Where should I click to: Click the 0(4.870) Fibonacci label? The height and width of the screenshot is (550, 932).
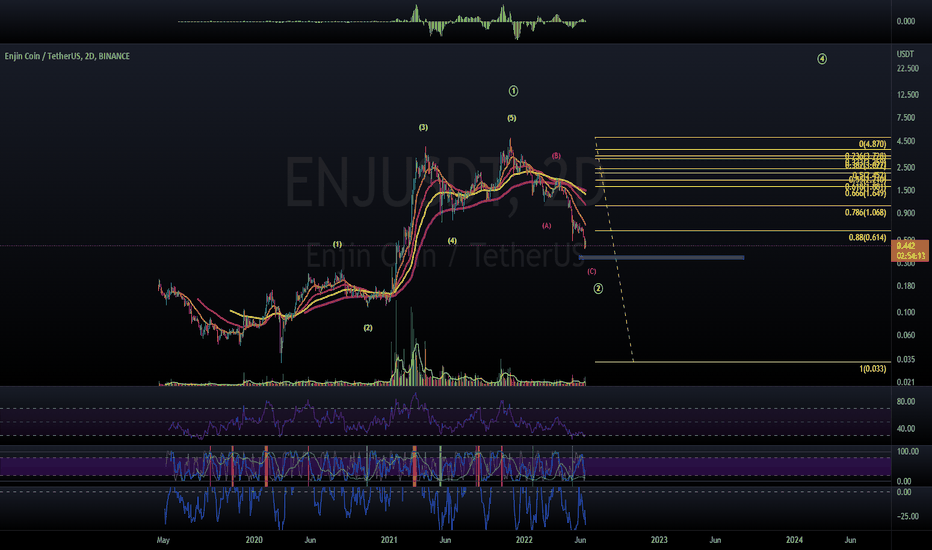pos(872,144)
